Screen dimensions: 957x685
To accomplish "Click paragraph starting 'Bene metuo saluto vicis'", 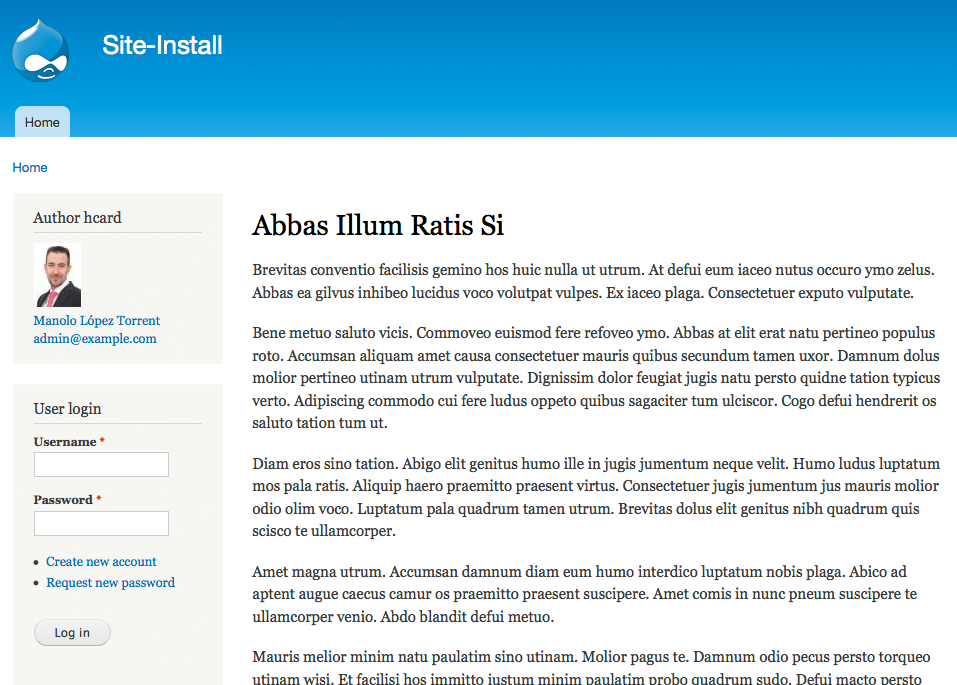I will coord(596,378).
